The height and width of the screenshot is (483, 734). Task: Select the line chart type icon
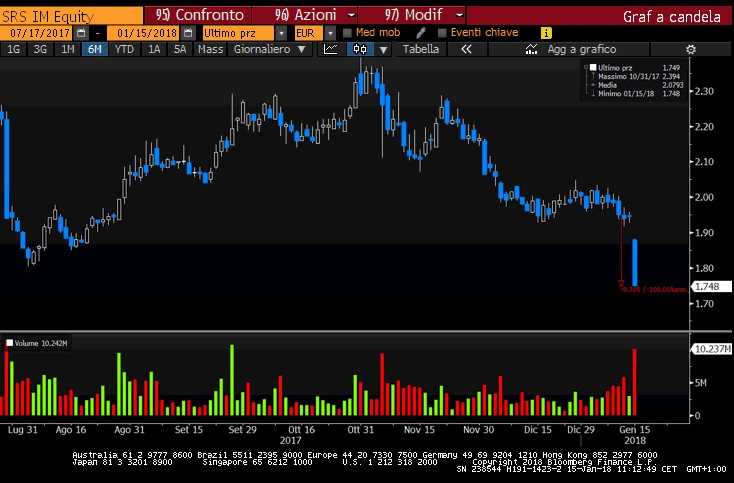point(330,49)
